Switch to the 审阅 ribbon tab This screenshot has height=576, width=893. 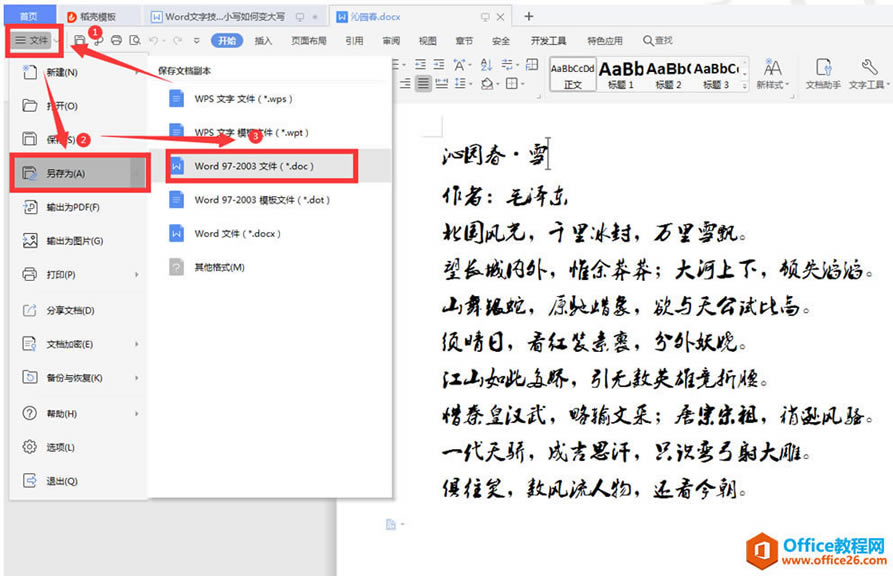tap(391, 40)
